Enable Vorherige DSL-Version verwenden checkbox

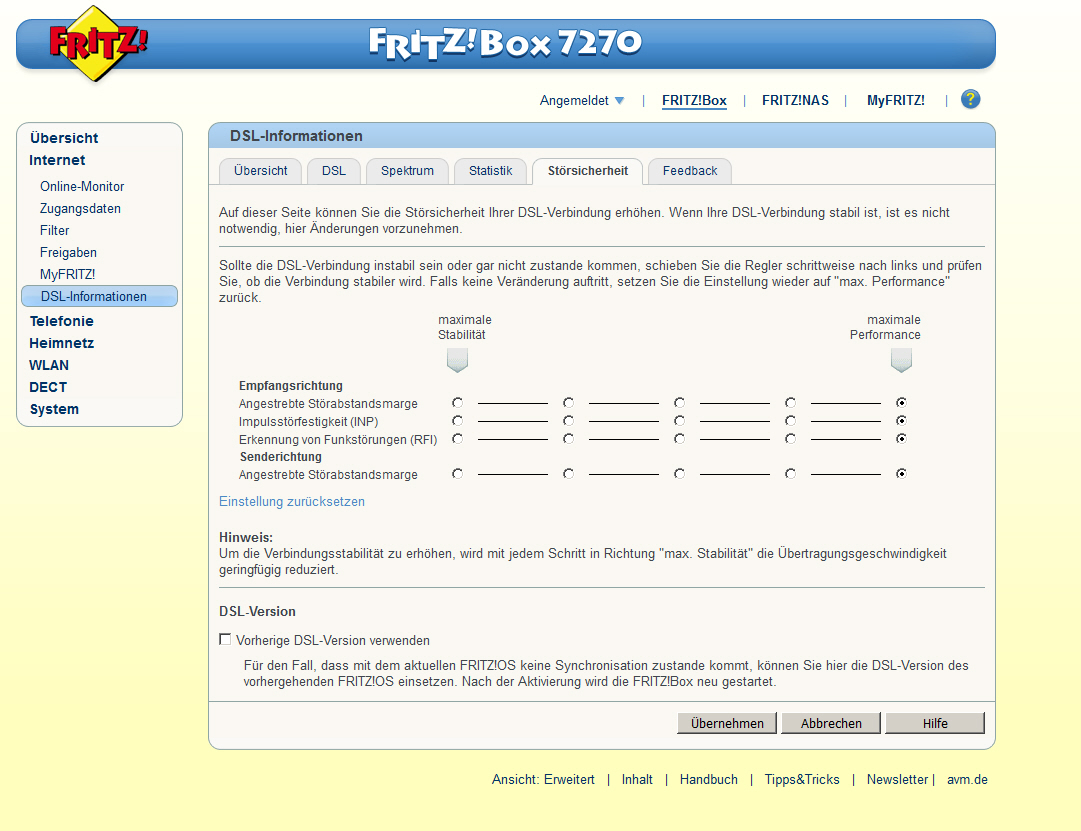click(225, 639)
